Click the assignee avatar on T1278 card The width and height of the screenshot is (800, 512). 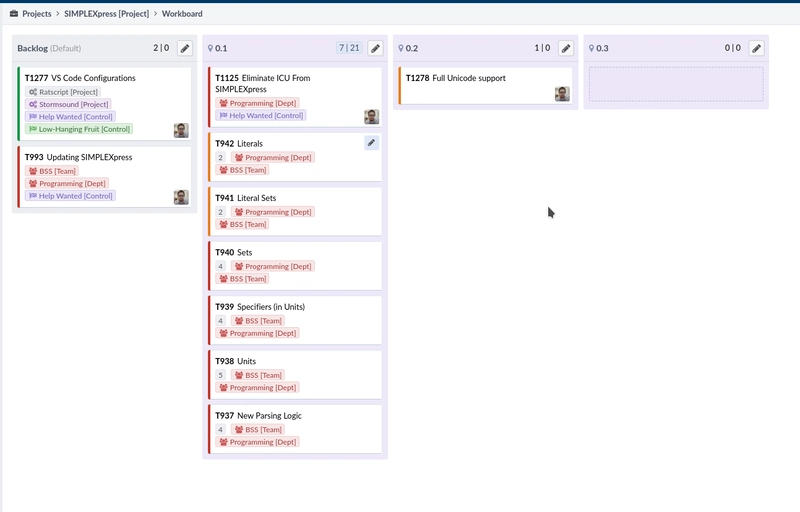click(x=562, y=94)
